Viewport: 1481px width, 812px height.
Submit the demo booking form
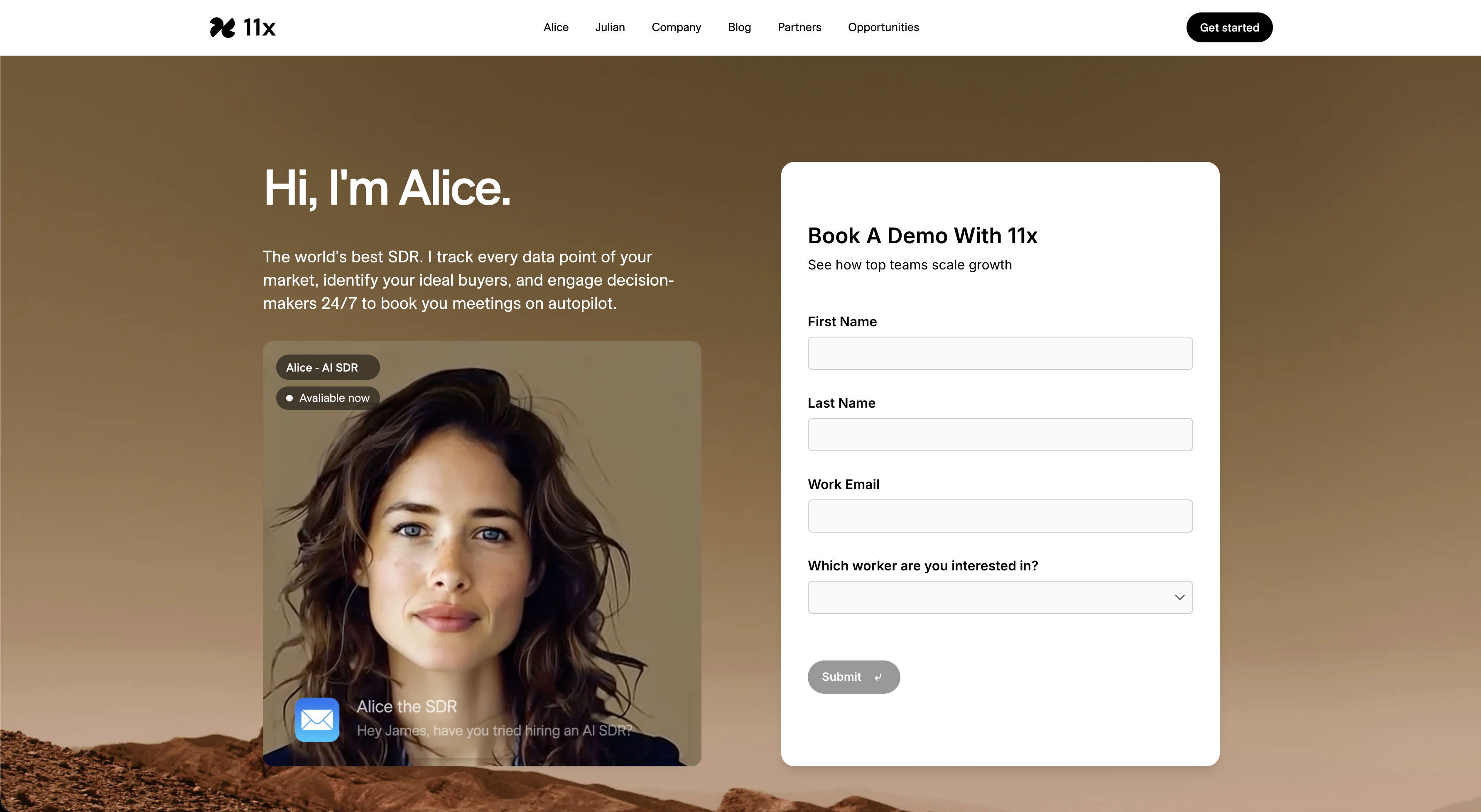[854, 677]
